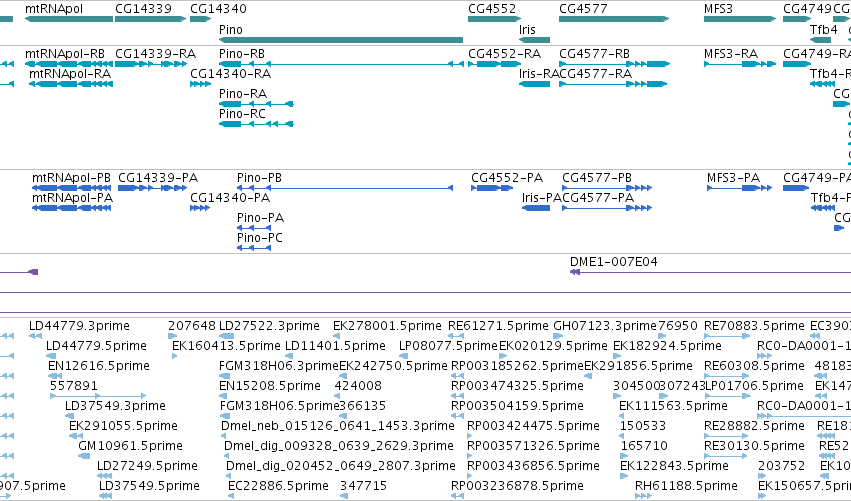
Task: Click EST RE70883.5prime
Action: point(754,326)
